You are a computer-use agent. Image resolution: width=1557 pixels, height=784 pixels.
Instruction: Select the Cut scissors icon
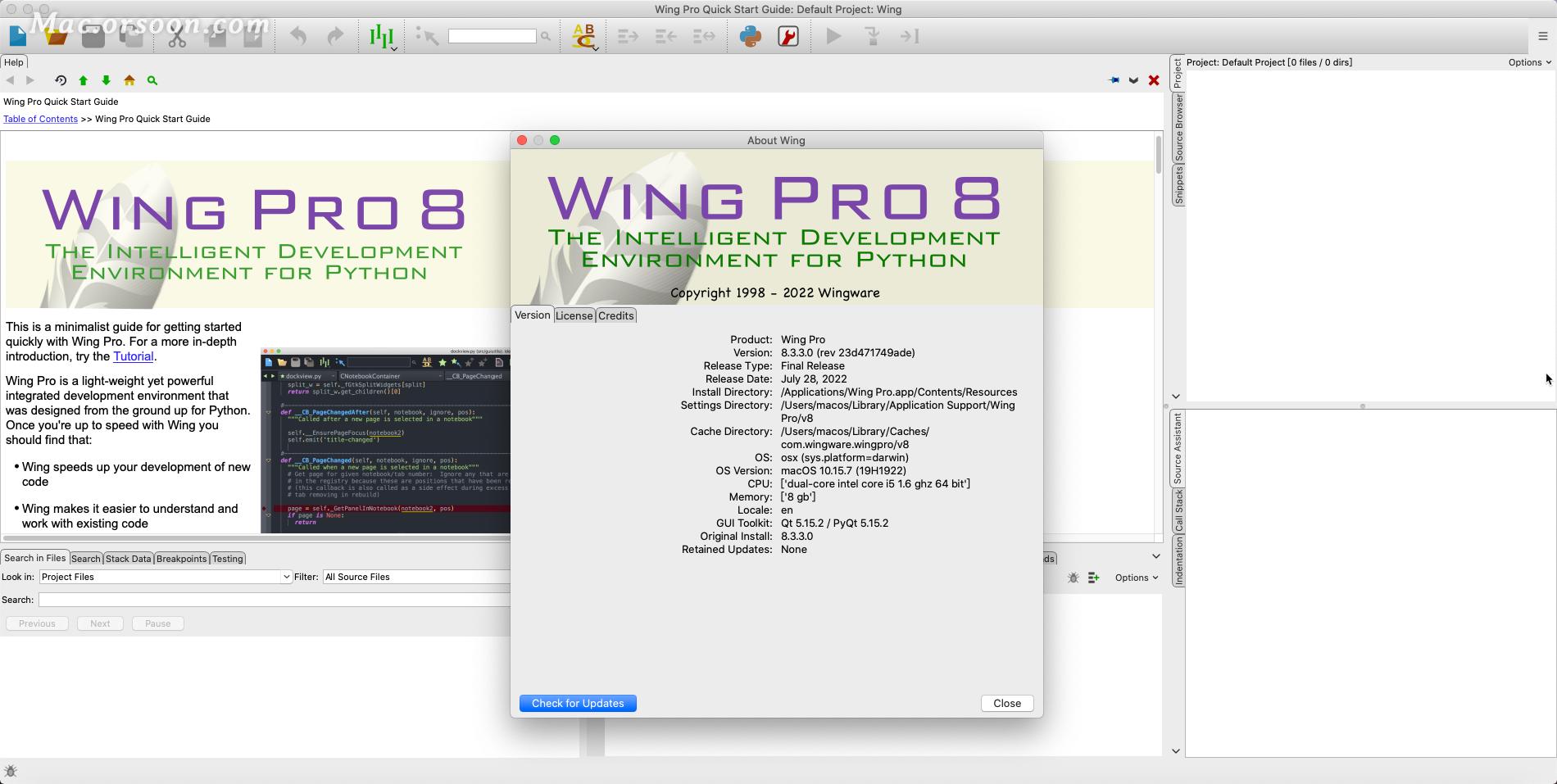click(179, 36)
